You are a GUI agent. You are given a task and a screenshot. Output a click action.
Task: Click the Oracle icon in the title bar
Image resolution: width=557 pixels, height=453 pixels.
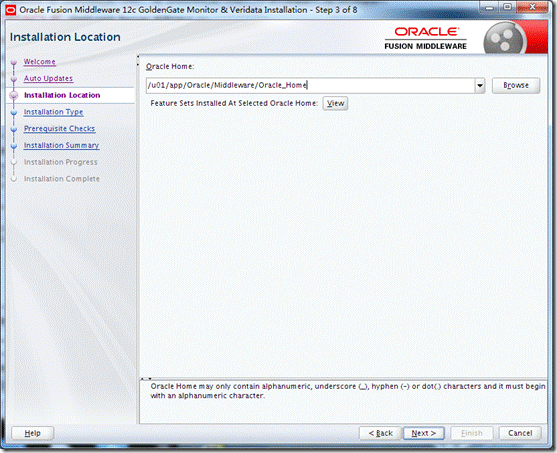click(x=11, y=10)
